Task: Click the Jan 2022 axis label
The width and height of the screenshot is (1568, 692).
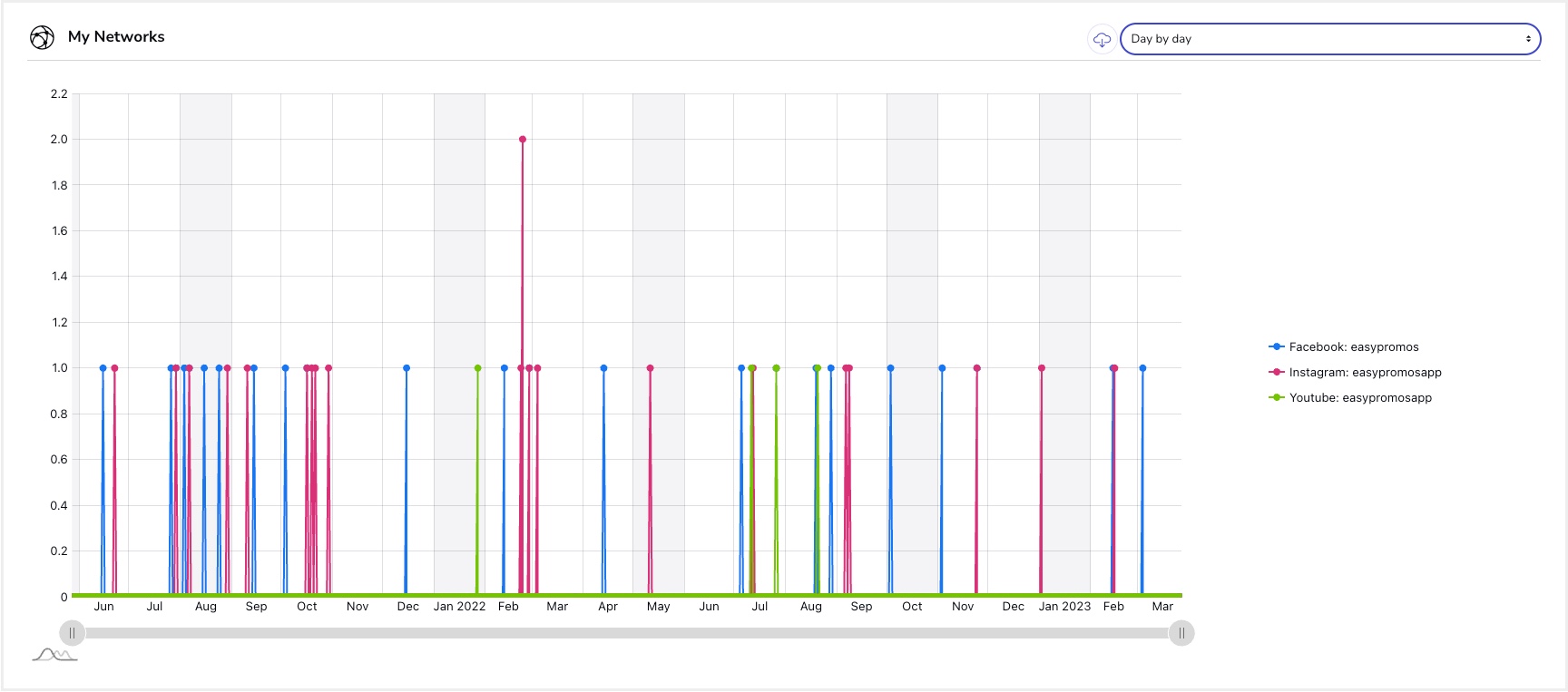Action: pyautogui.click(x=459, y=607)
